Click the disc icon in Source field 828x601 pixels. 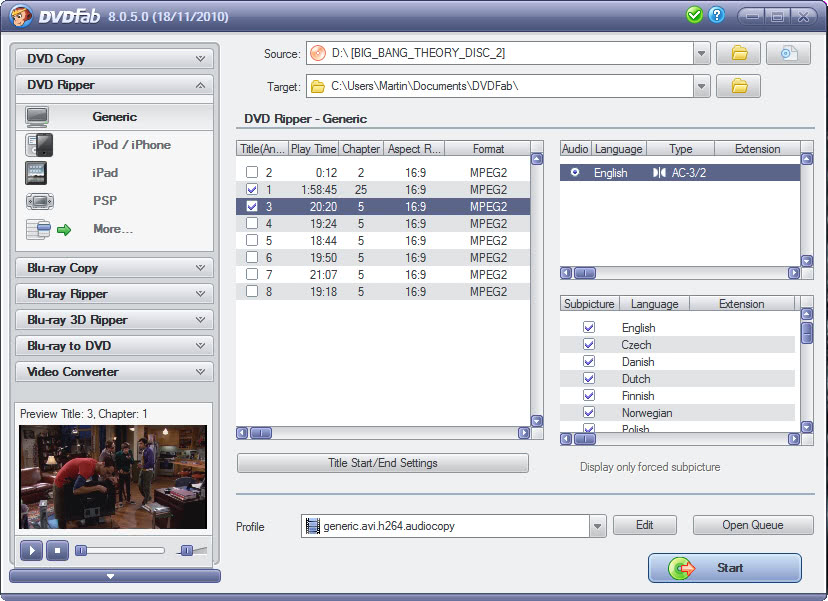[318, 53]
